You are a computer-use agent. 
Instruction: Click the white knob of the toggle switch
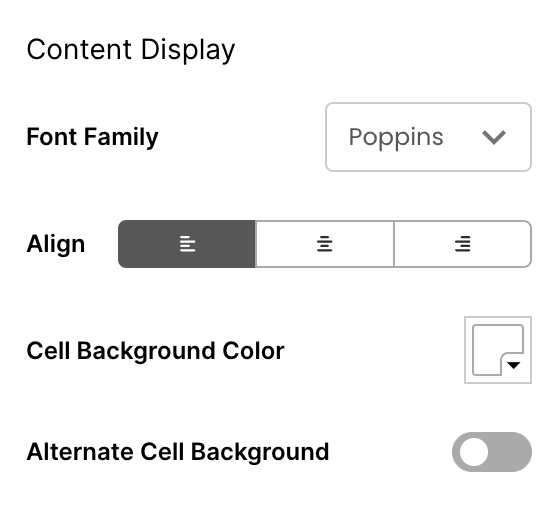474,452
